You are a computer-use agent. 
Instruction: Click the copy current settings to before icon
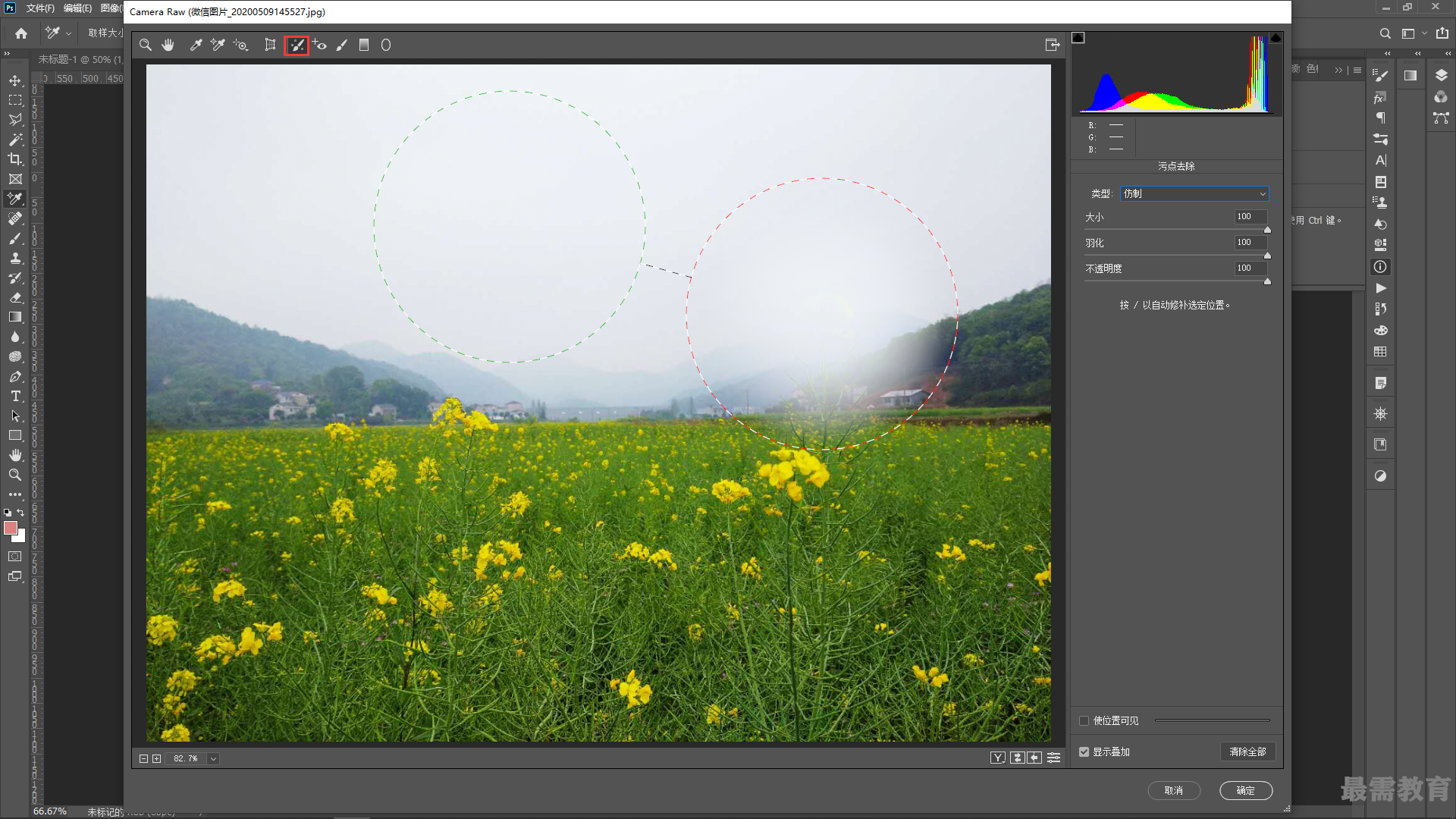click(1035, 758)
